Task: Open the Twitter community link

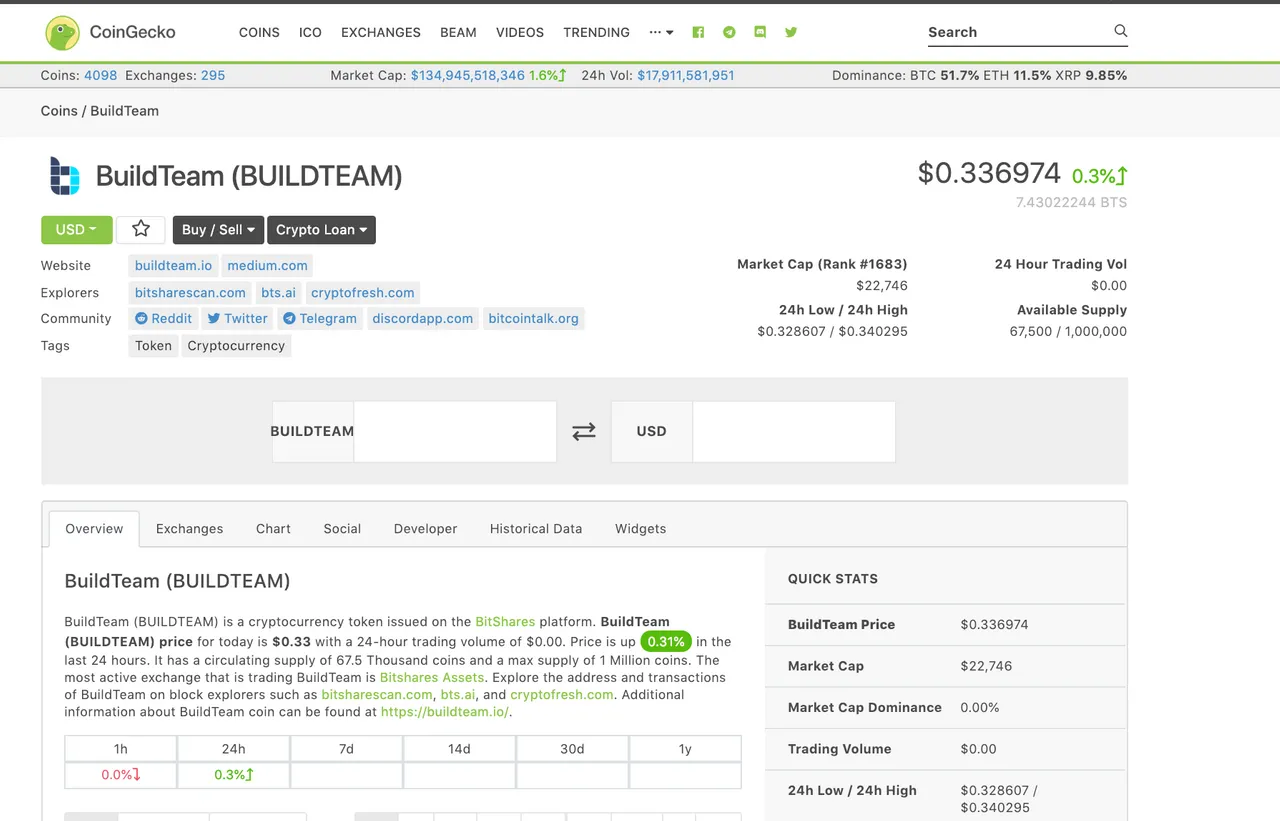Action: pyautogui.click(x=238, y=318)
